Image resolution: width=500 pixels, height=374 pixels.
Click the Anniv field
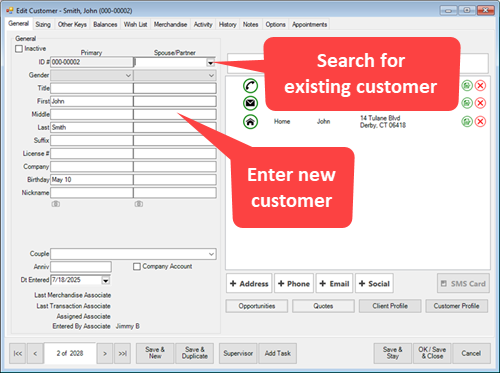81,267
